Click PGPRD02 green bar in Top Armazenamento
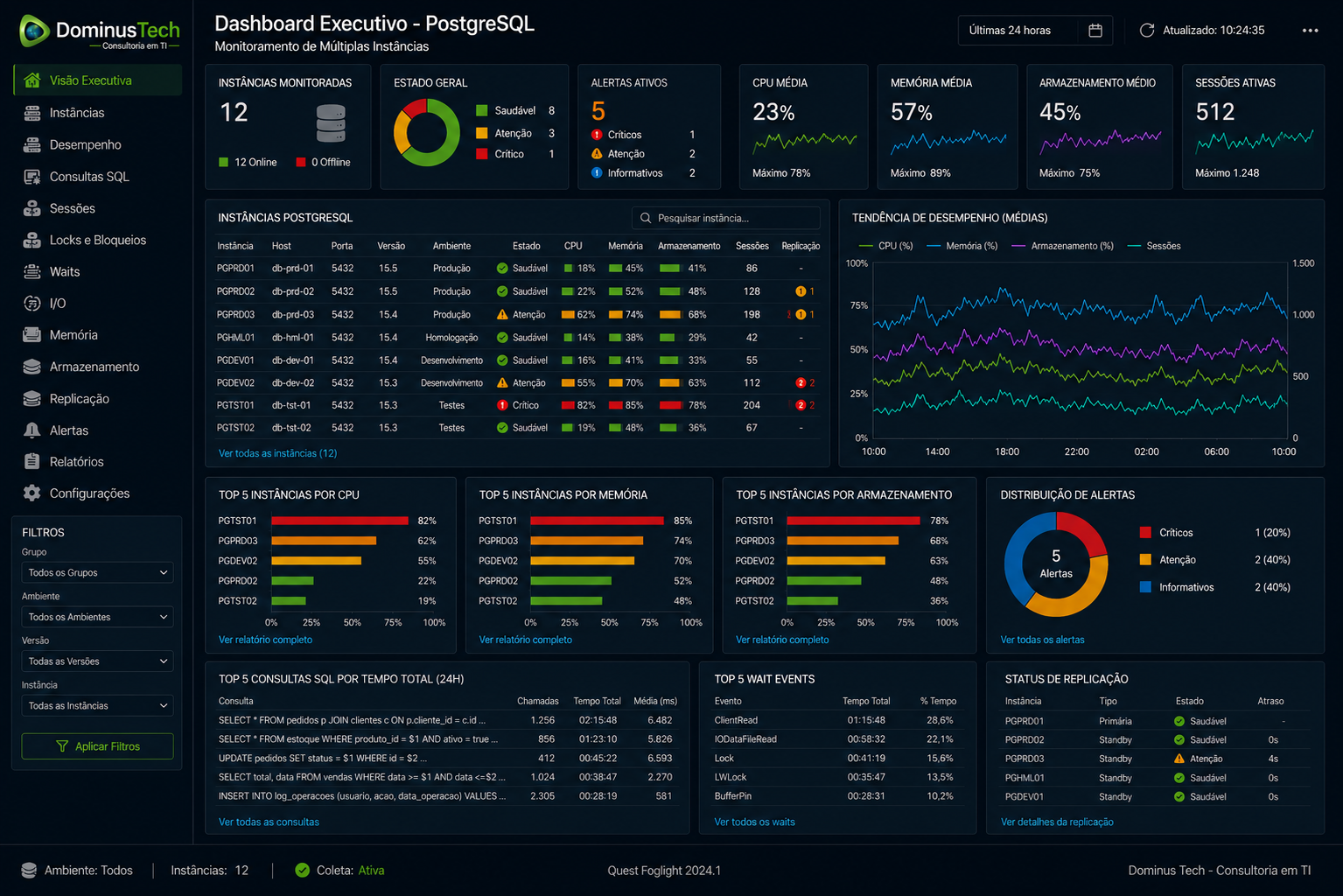The width and height of the screenshot is (1343, 896). [x=823, y=581]
